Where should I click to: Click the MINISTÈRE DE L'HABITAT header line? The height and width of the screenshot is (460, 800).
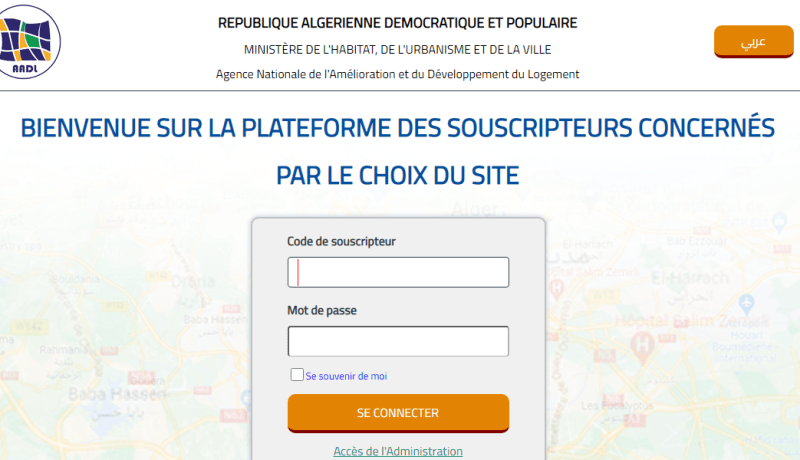tap(397, 49)
